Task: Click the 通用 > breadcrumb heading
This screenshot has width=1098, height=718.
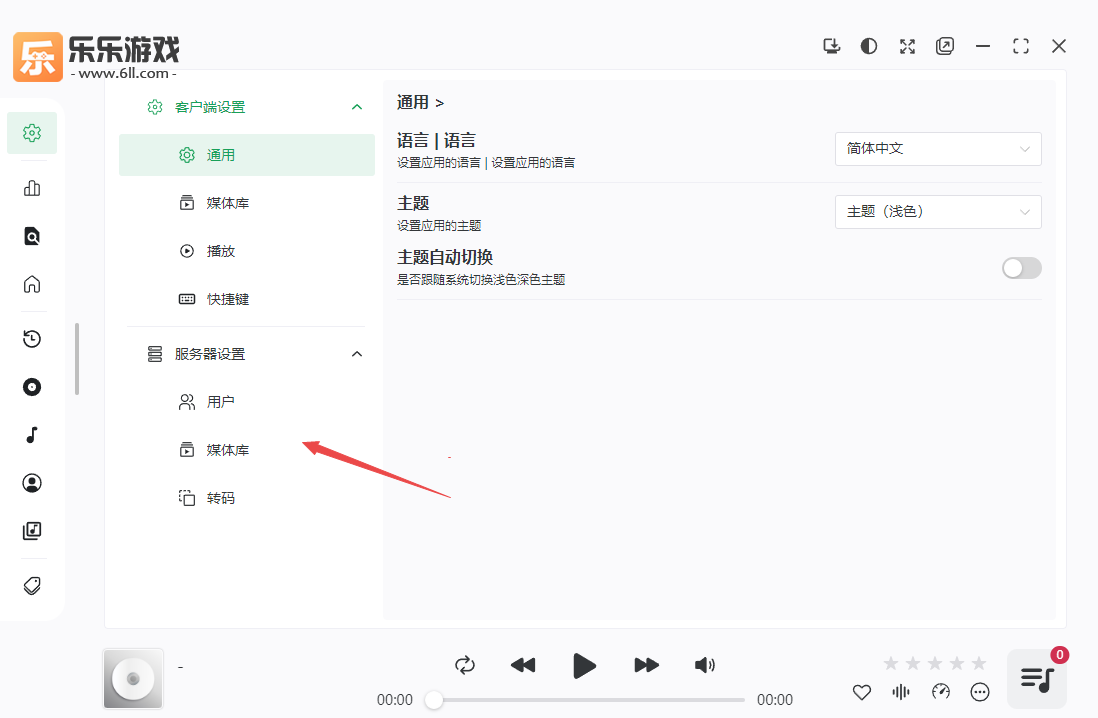Action: point(420,102)
